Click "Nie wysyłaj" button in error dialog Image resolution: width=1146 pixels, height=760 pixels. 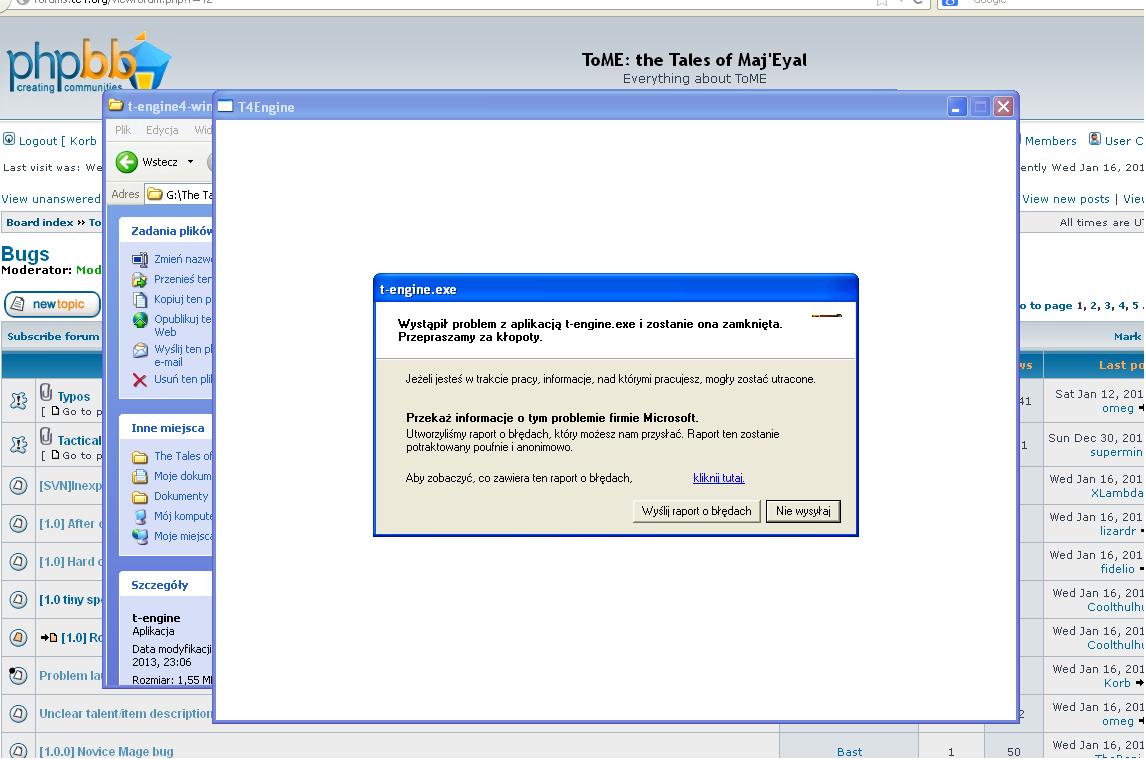pos(803,511)
